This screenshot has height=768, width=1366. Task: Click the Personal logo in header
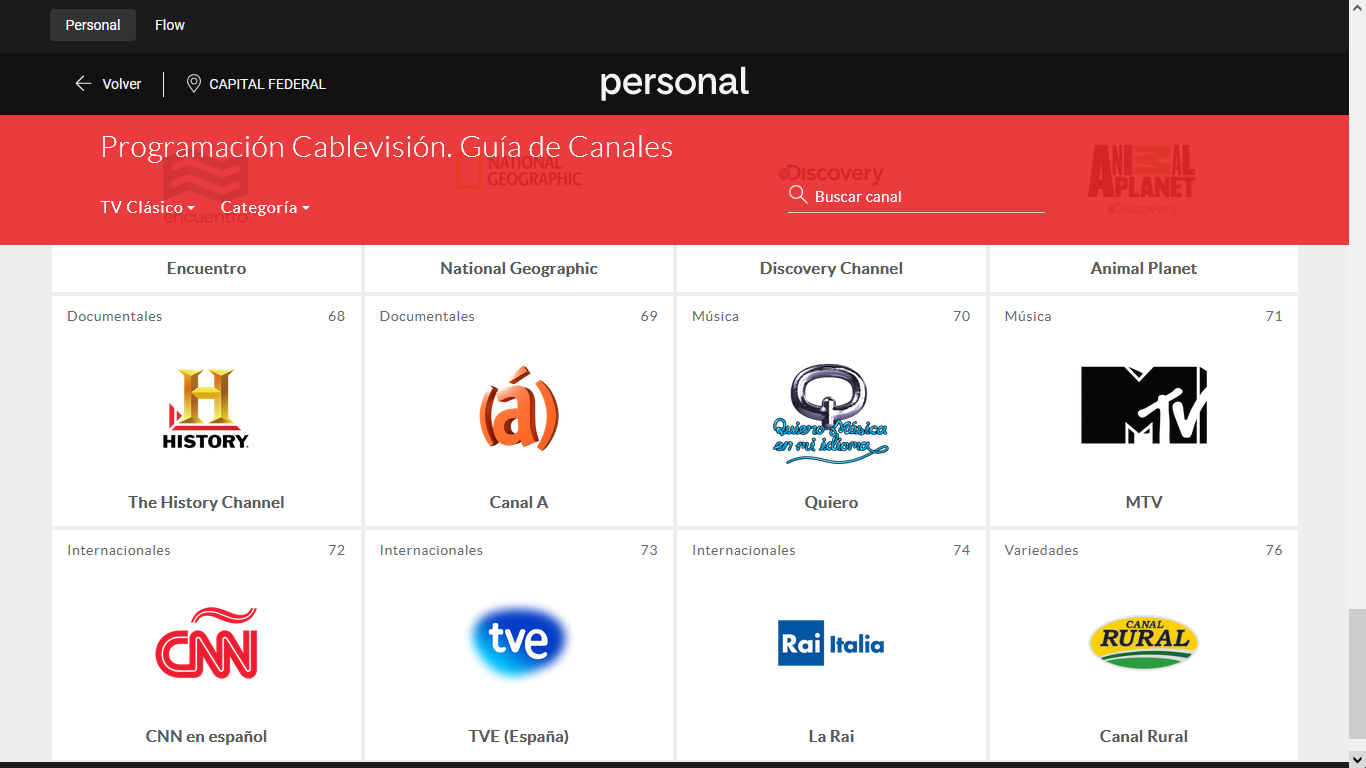[675, 83]
